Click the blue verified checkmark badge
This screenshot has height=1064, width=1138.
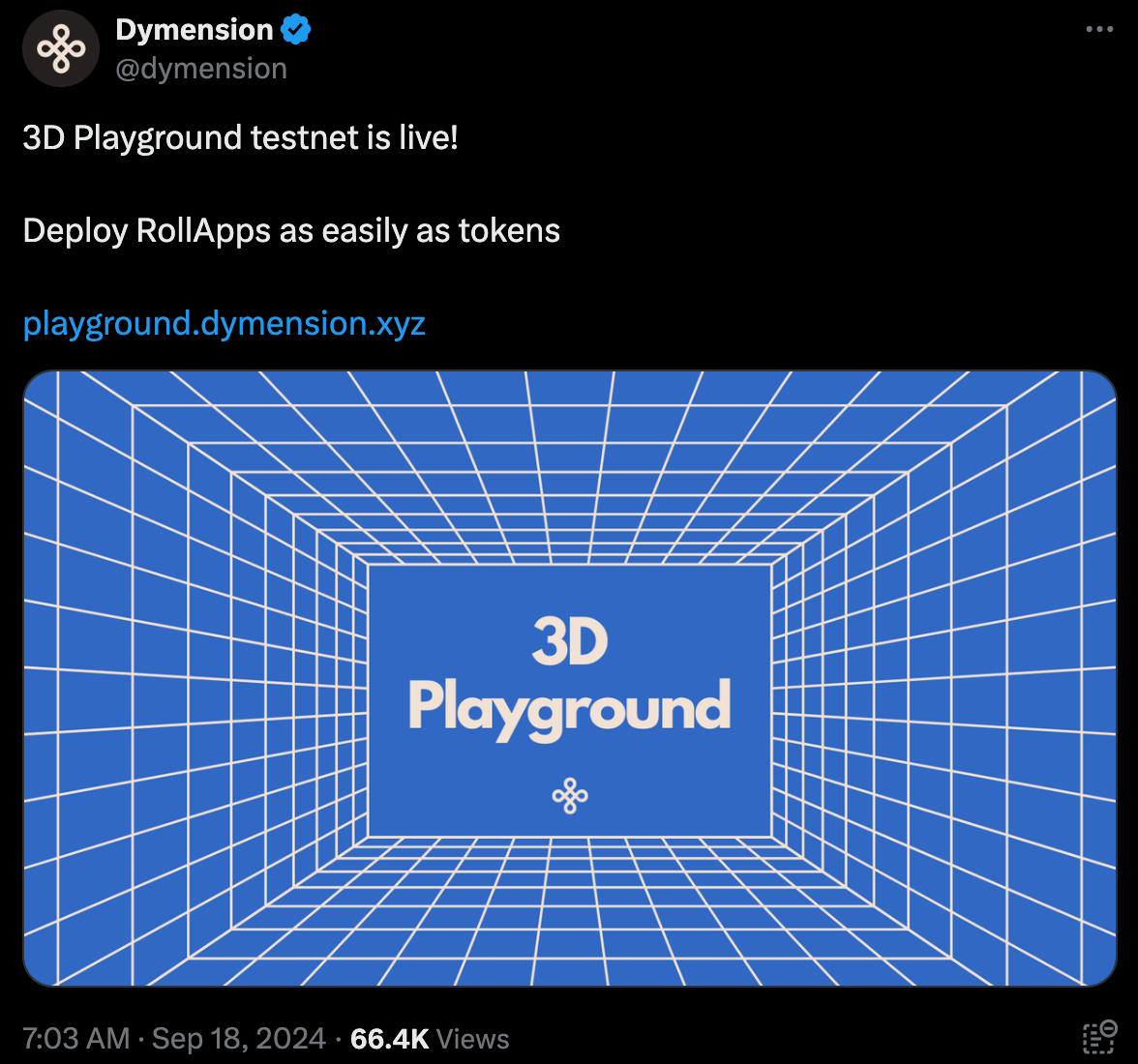pyautogui.click(x=296, y=30)
